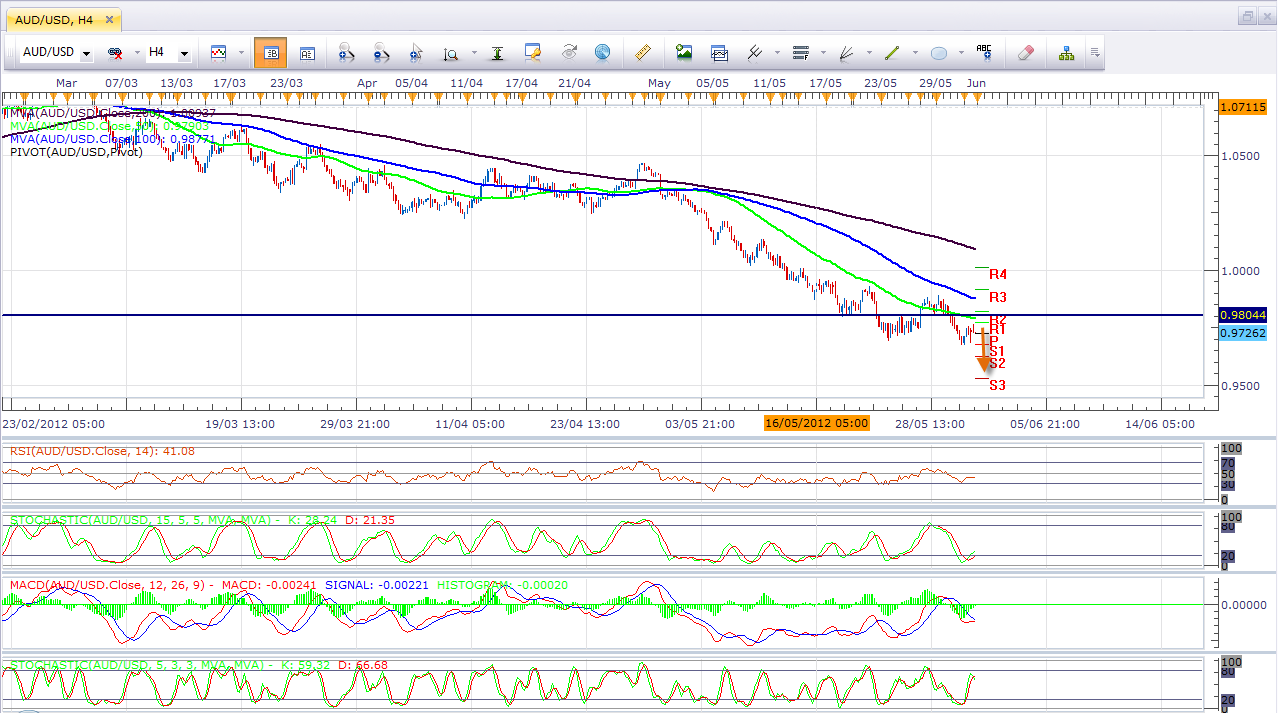The height and width of the screenshot is (713, 1278).
Task: Select the Fibonacci levels tool
Action: [x=800, y=52]
